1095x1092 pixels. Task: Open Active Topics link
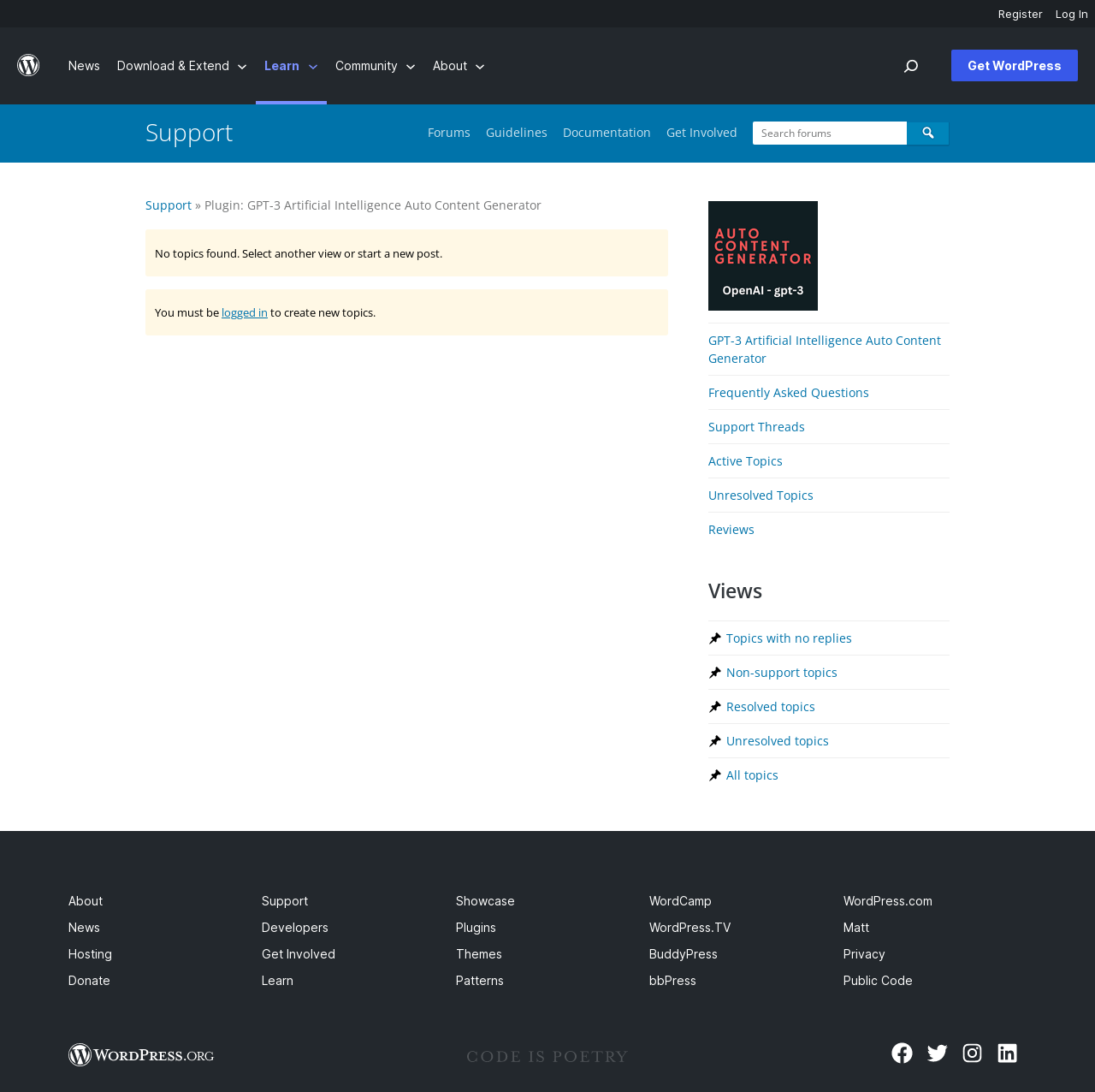745,461
